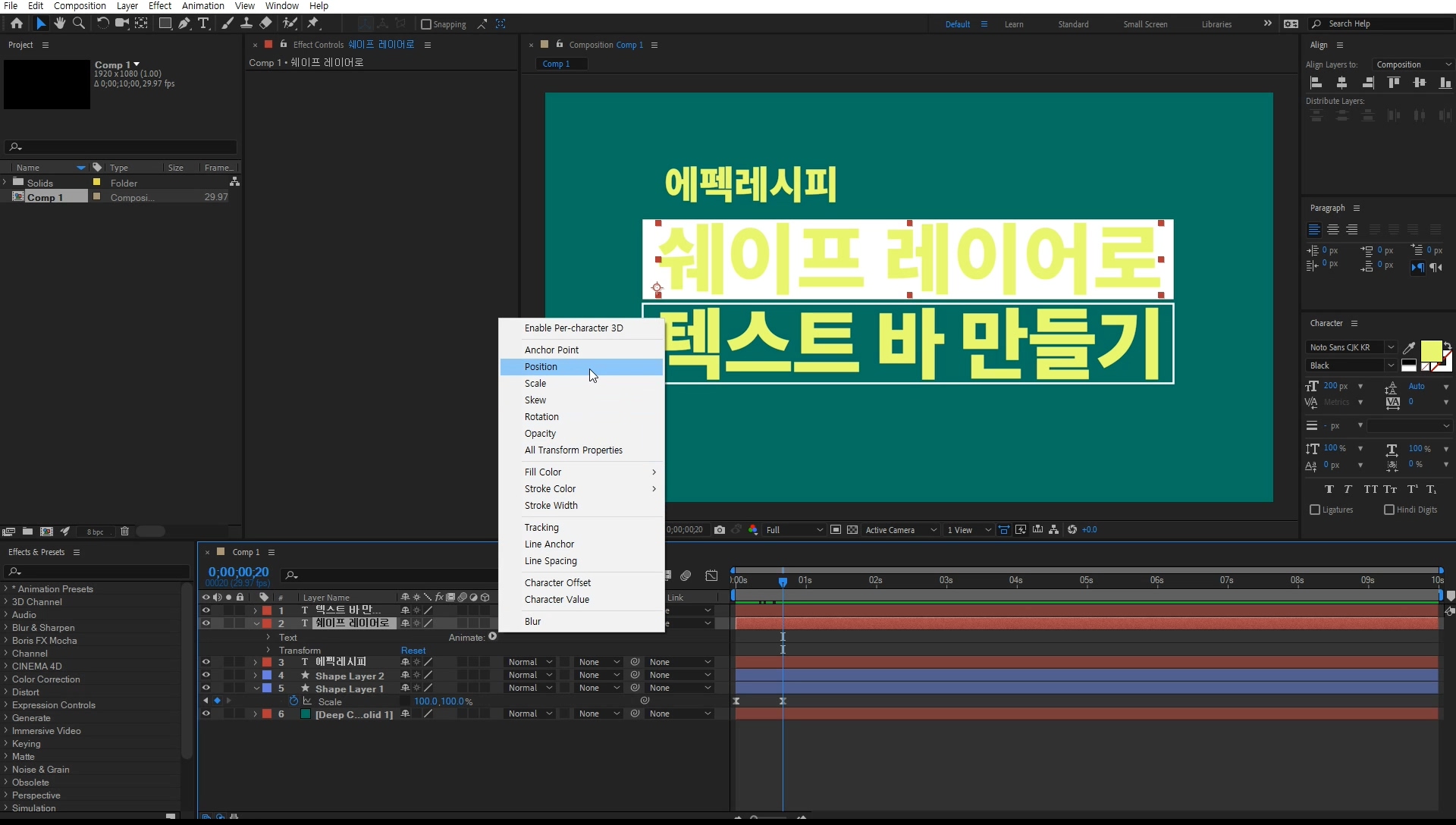Click the yellow fill color swatch
Viewport: 1456px width, 825px height.
pyautogui.click(x=1430, y=350)
